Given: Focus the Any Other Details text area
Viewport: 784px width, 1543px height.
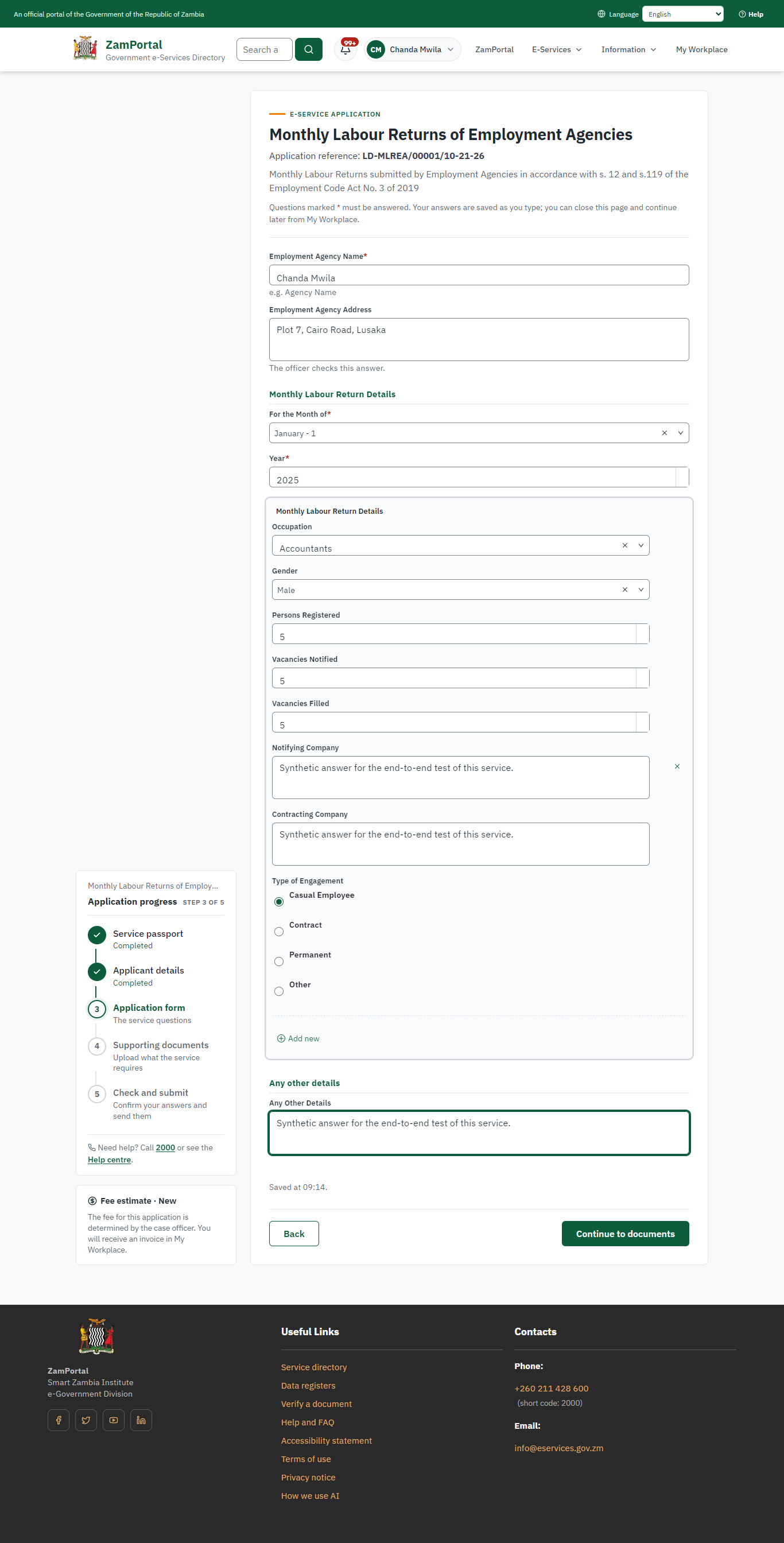Looking at the screenshot, I should 479,1133.
